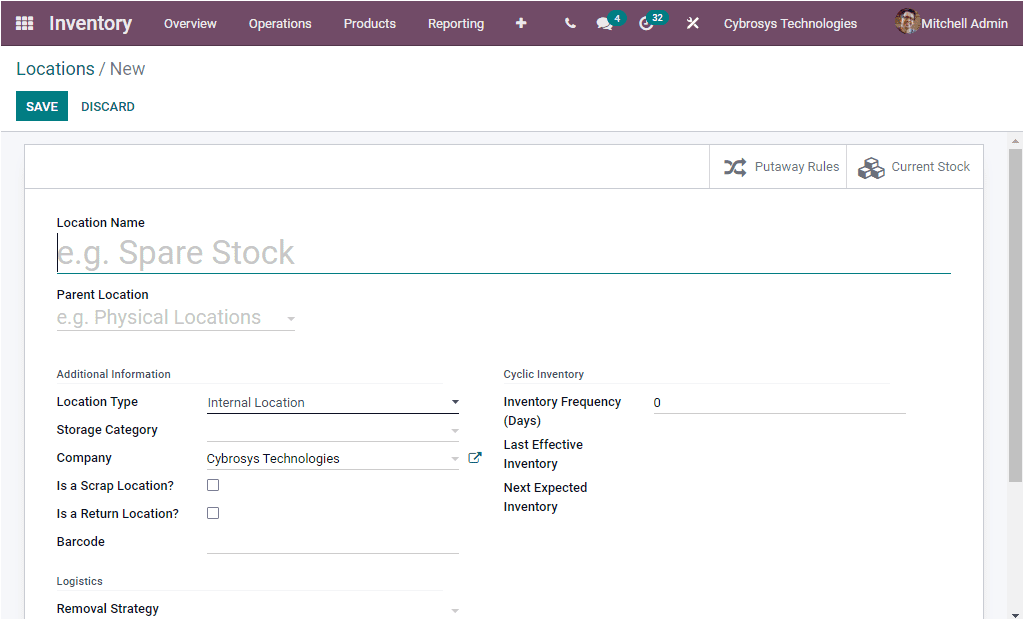Open messages with 4 notifications
The width and height of the screenshot is (1024, 620).
click(x=604, y=23)
